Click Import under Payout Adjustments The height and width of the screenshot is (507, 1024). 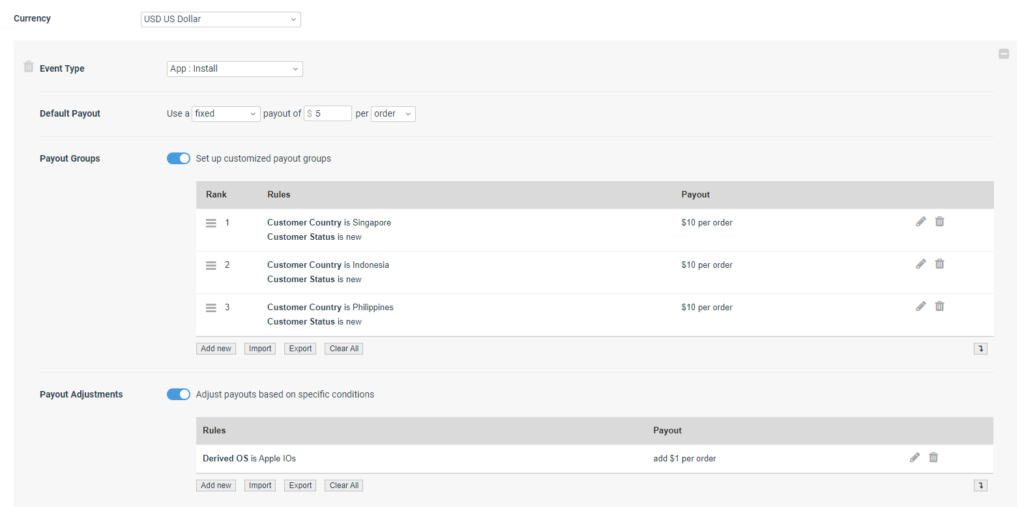260,485
